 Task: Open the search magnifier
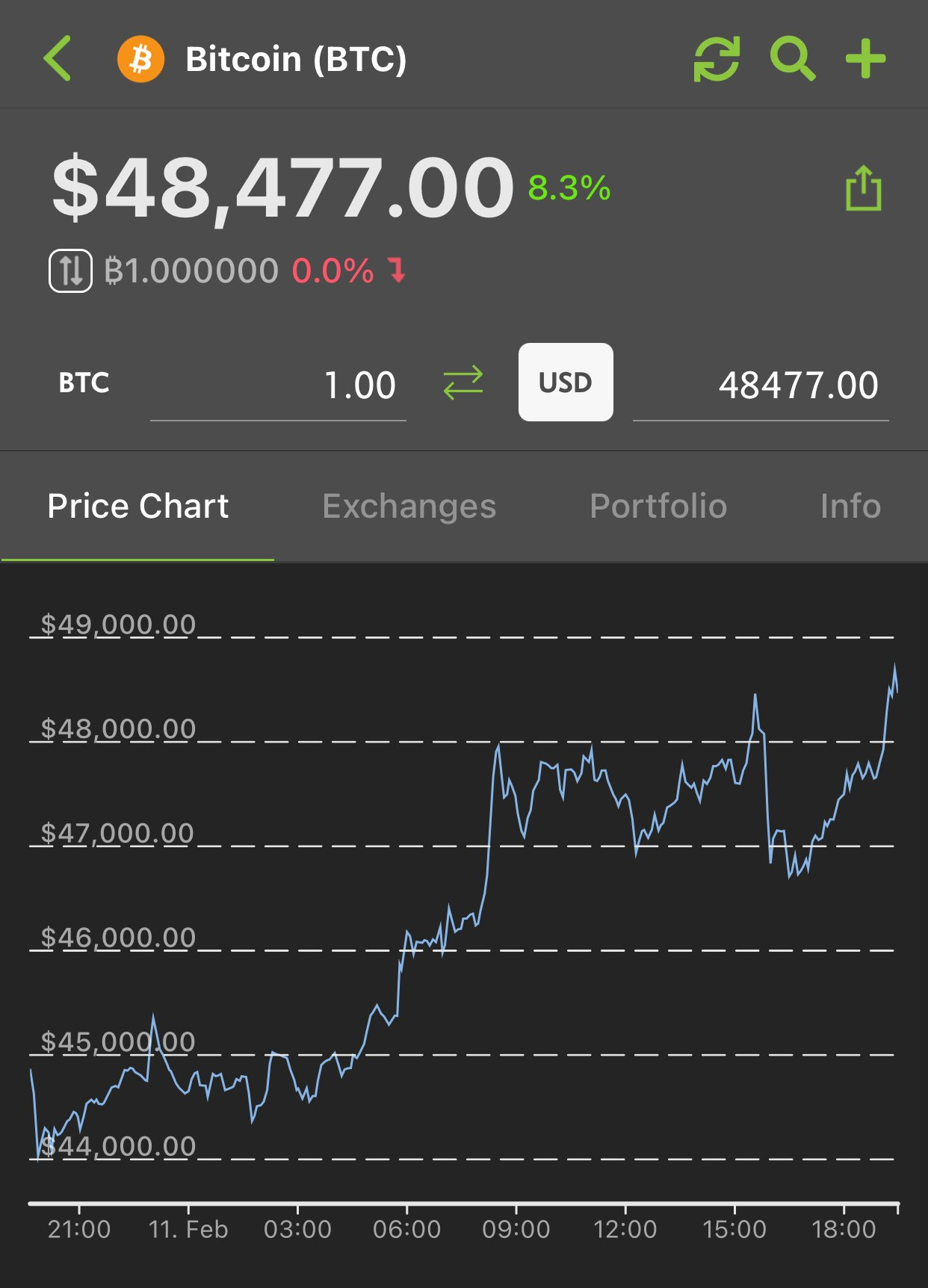coord(792,59)
